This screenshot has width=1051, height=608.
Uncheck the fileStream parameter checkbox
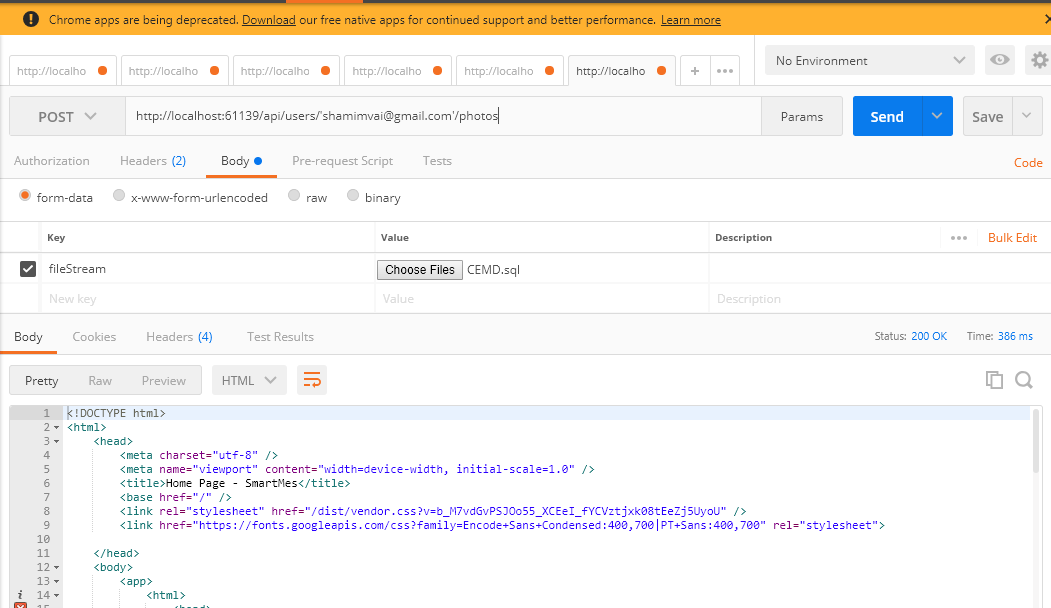coord(25,268)
